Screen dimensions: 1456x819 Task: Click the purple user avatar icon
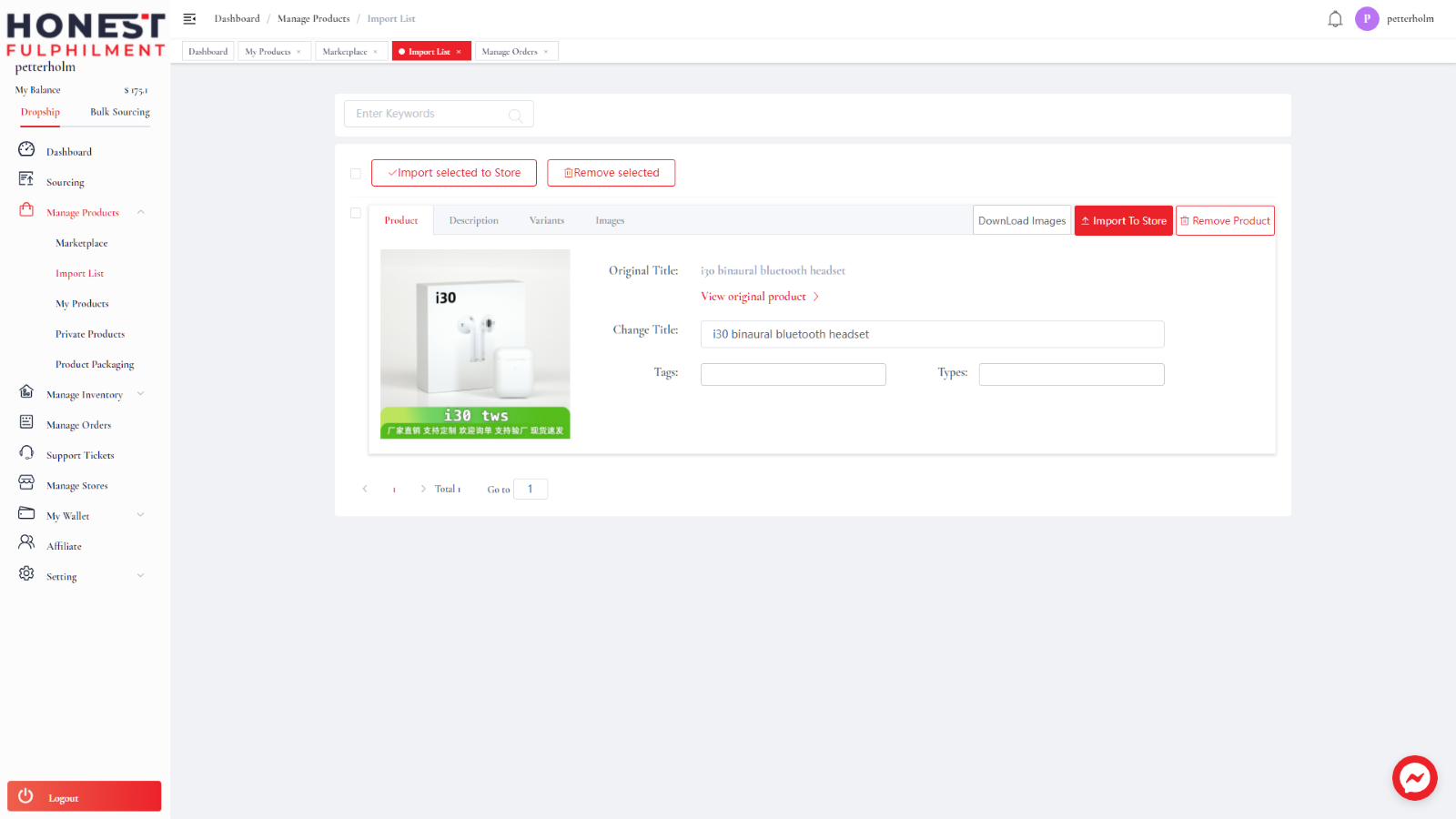1367,19
